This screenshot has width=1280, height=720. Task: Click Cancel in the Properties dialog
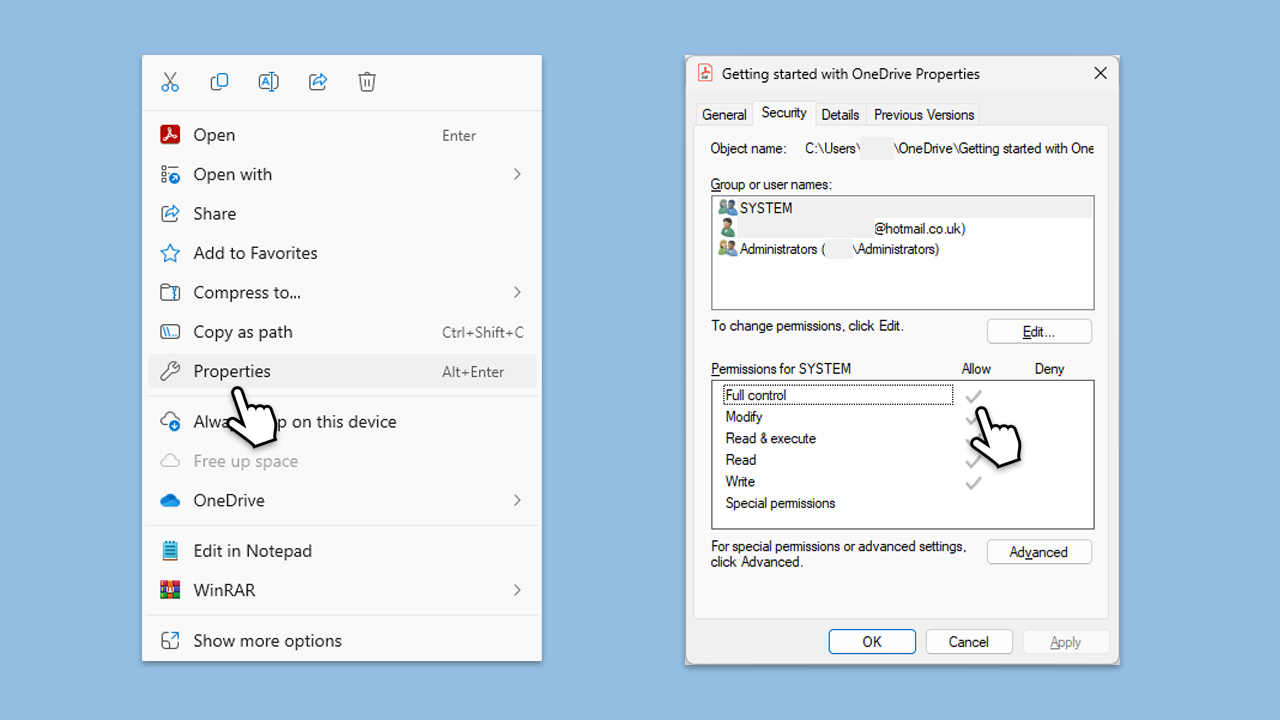[969, 642]
